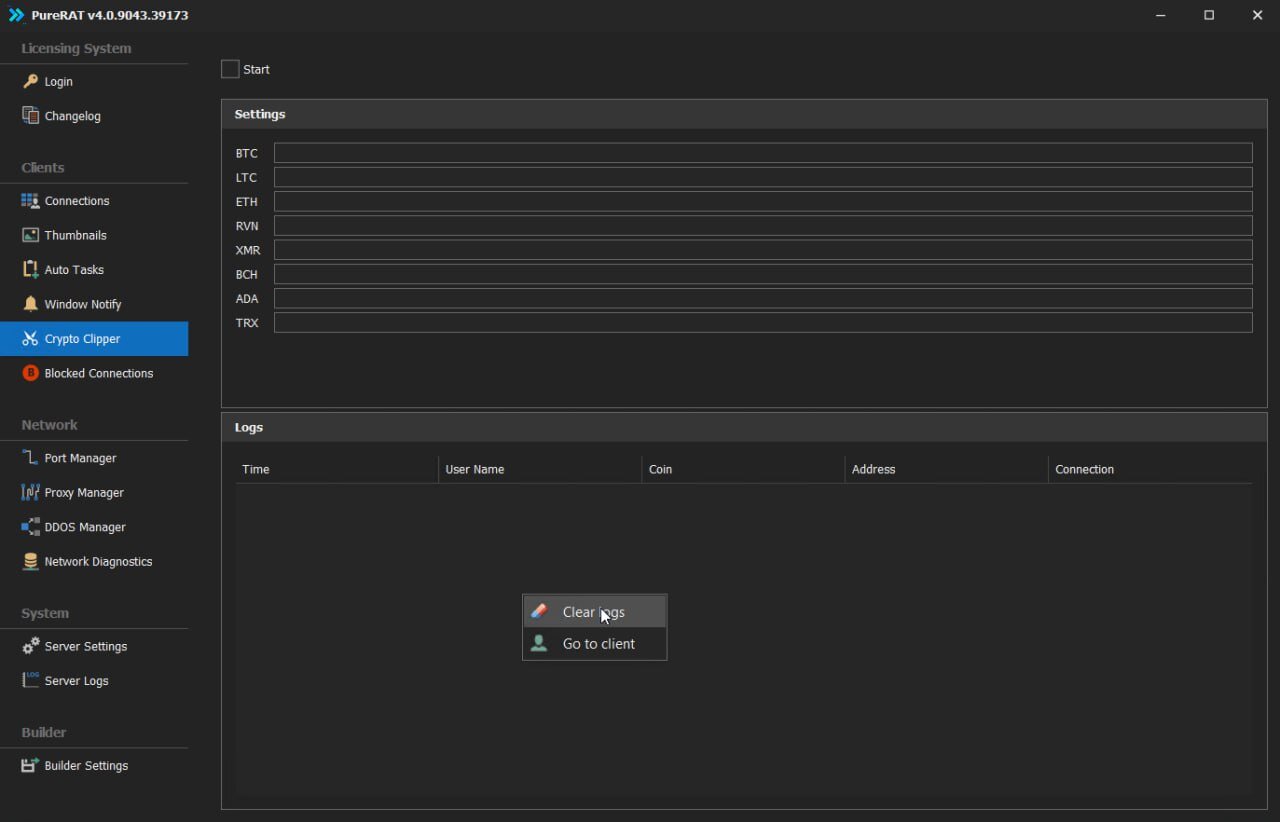The height and width of the screenshot is (822, 1280).
Task: Sort logs by User Name column
Action: tap(540, 469)
